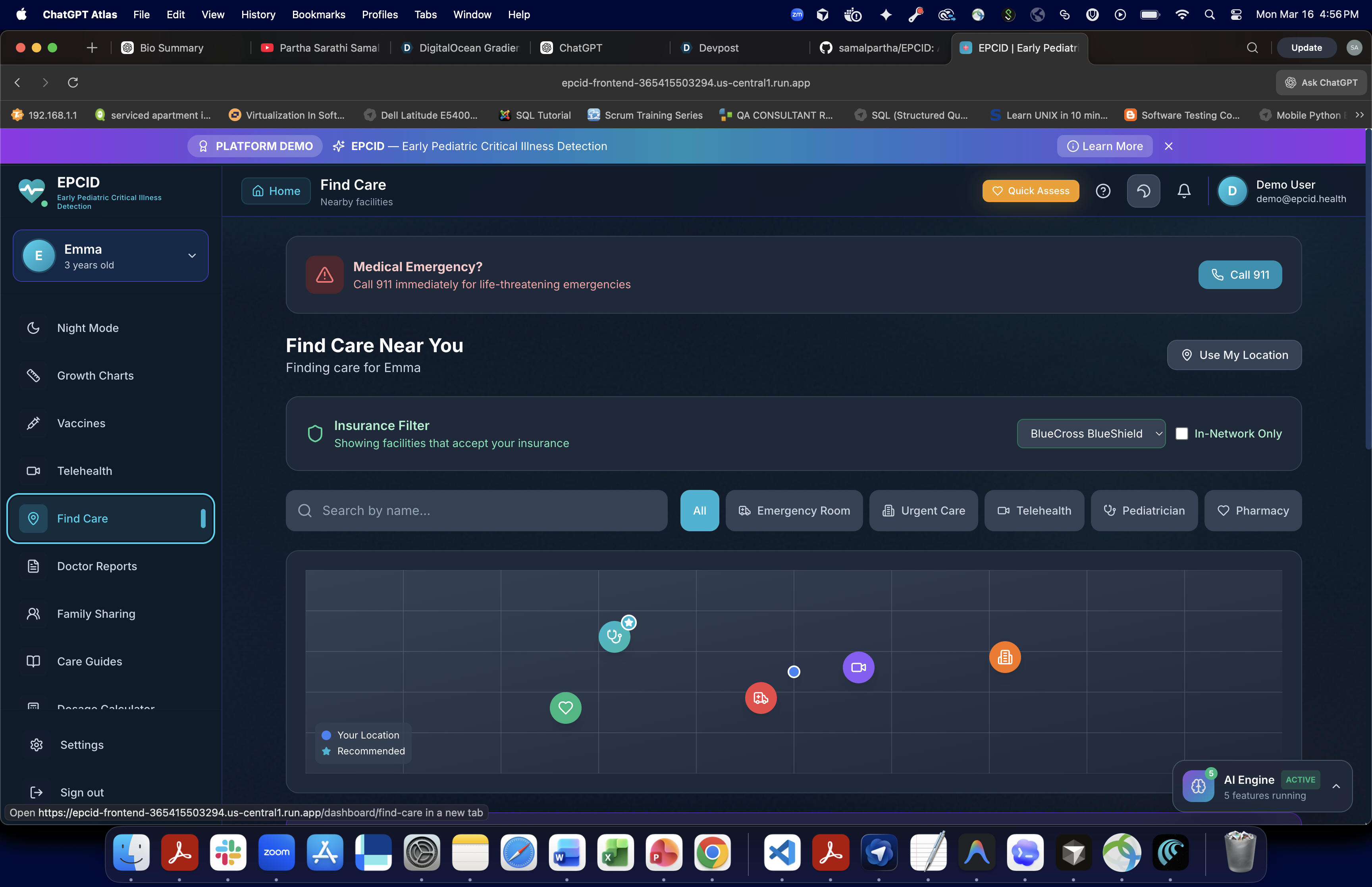Select the red emergency room map marker
Screen dimensions: 1372x887
pyautogui.click(x=761, y=698)
